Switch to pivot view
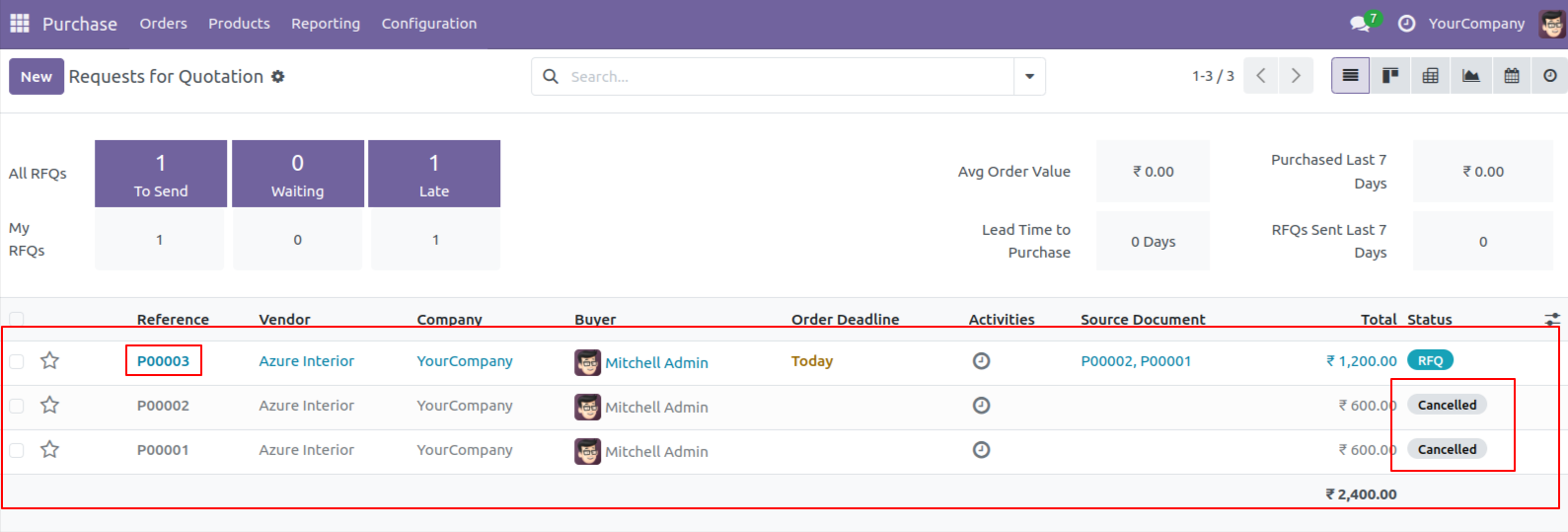This screenshot has width=1568, height=532. point(1431,76)
